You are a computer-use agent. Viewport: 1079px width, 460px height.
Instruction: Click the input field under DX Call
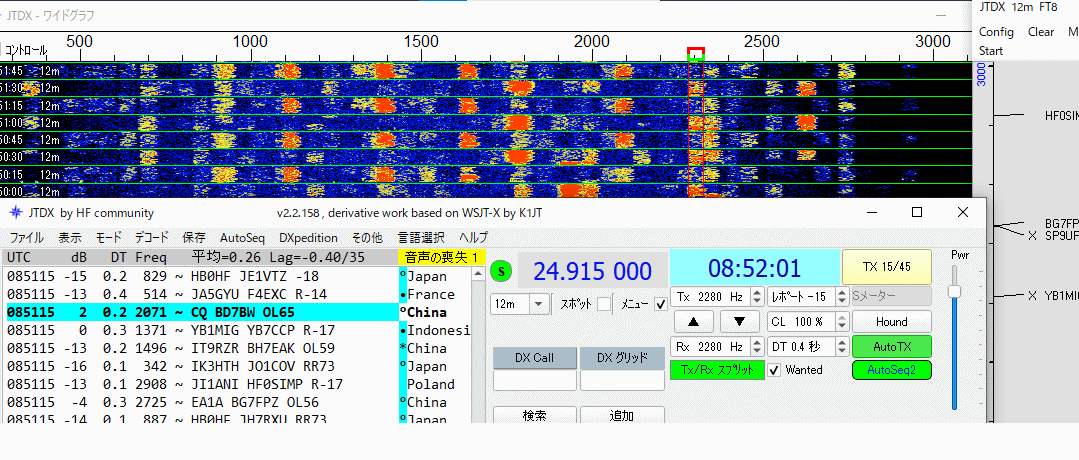point(535,380)
